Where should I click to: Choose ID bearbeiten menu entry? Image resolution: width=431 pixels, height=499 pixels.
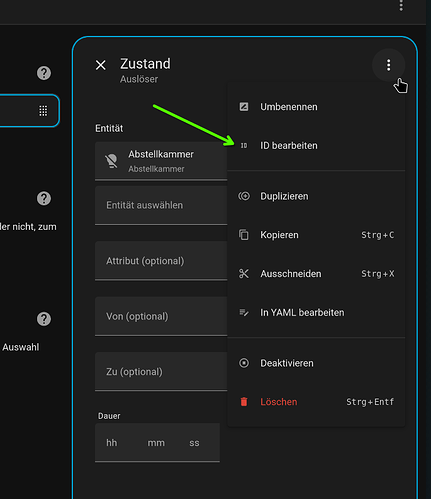[316, 146]
